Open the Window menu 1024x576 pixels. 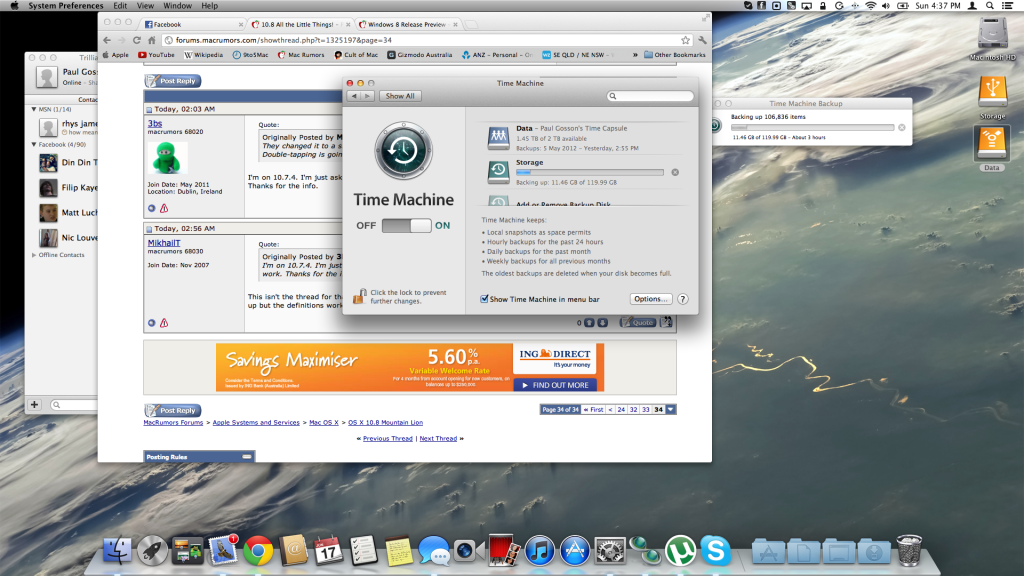[x=178, y=5]
